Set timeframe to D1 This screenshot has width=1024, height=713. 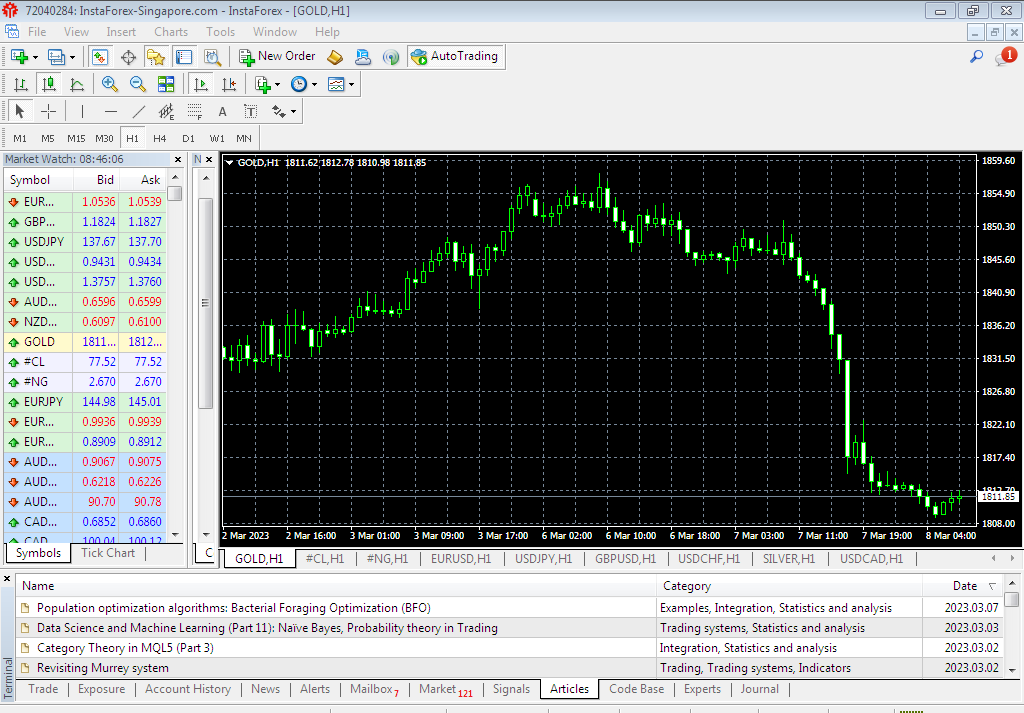tap(188, 138)
